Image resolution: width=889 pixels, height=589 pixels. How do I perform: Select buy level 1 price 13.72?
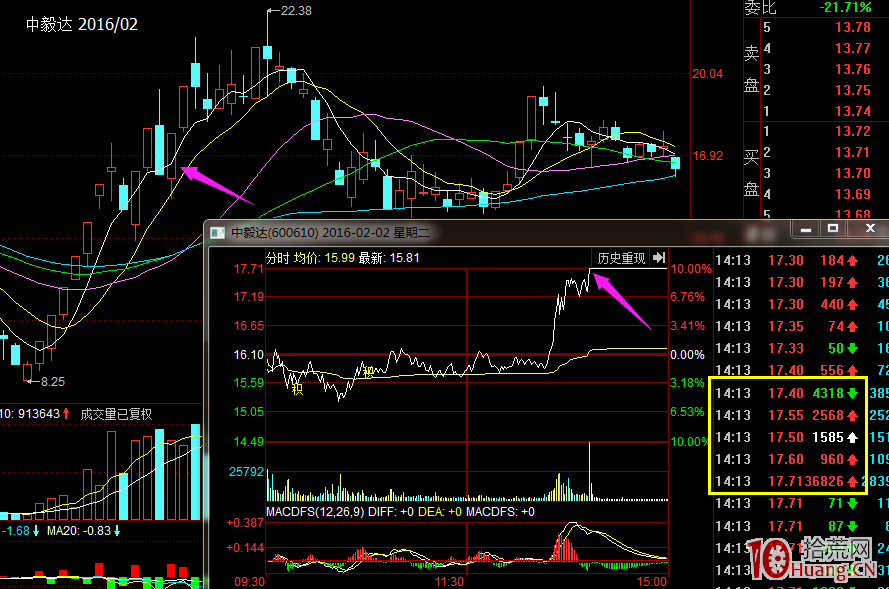coord(851,132)
